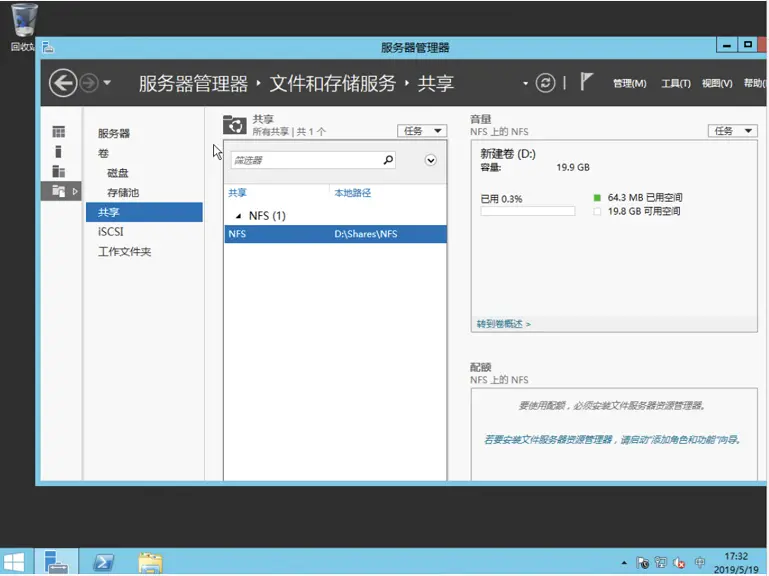769x576 pixels.
Task: Click the 新建卷 (D:) volume title
Action: 508,154
